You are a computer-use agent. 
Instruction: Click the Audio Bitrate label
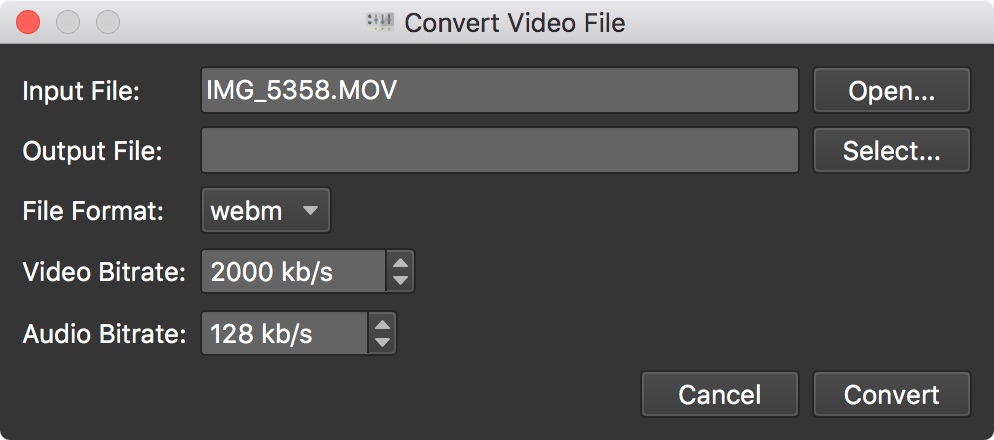pyautogui.click(x=104, y=333)
